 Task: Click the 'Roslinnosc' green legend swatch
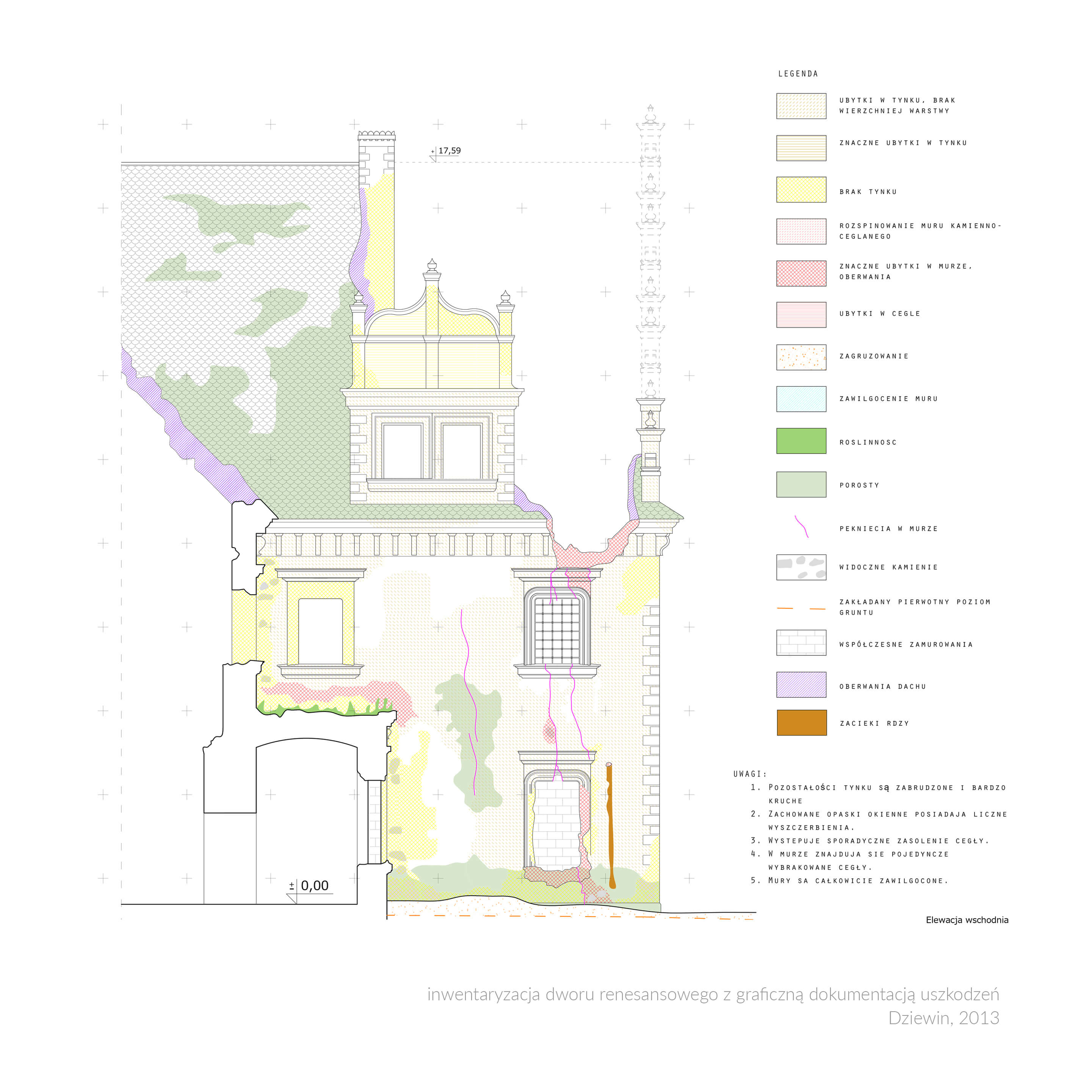pyautogui.click(x=801, y=441)
